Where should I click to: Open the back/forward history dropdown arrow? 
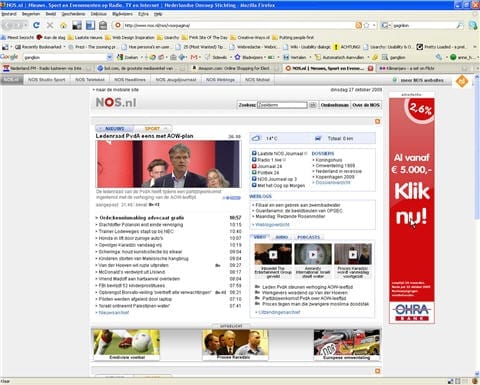pyautogui.click(x=26, y=25)
